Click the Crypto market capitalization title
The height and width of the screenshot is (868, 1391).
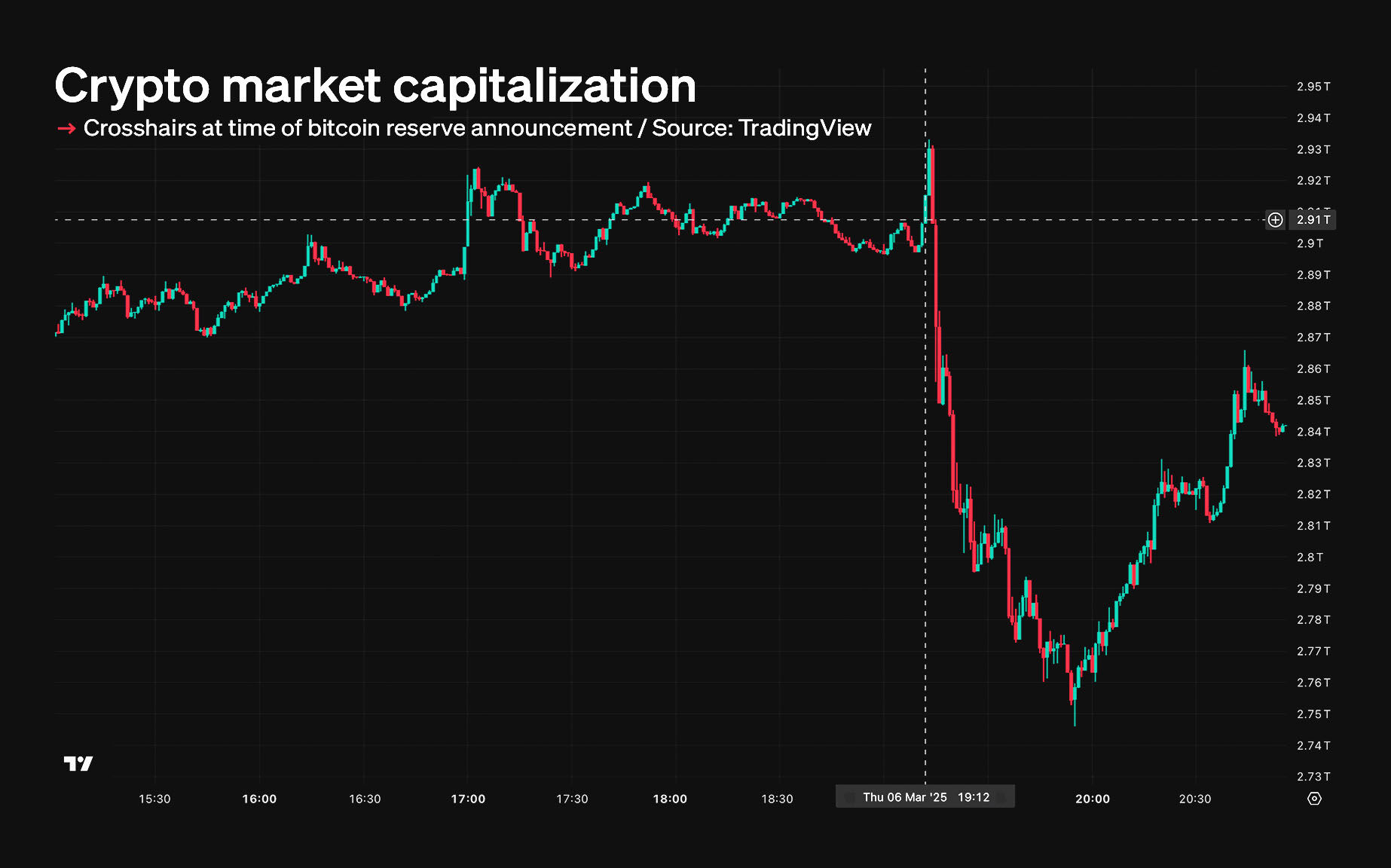[375, 86]
